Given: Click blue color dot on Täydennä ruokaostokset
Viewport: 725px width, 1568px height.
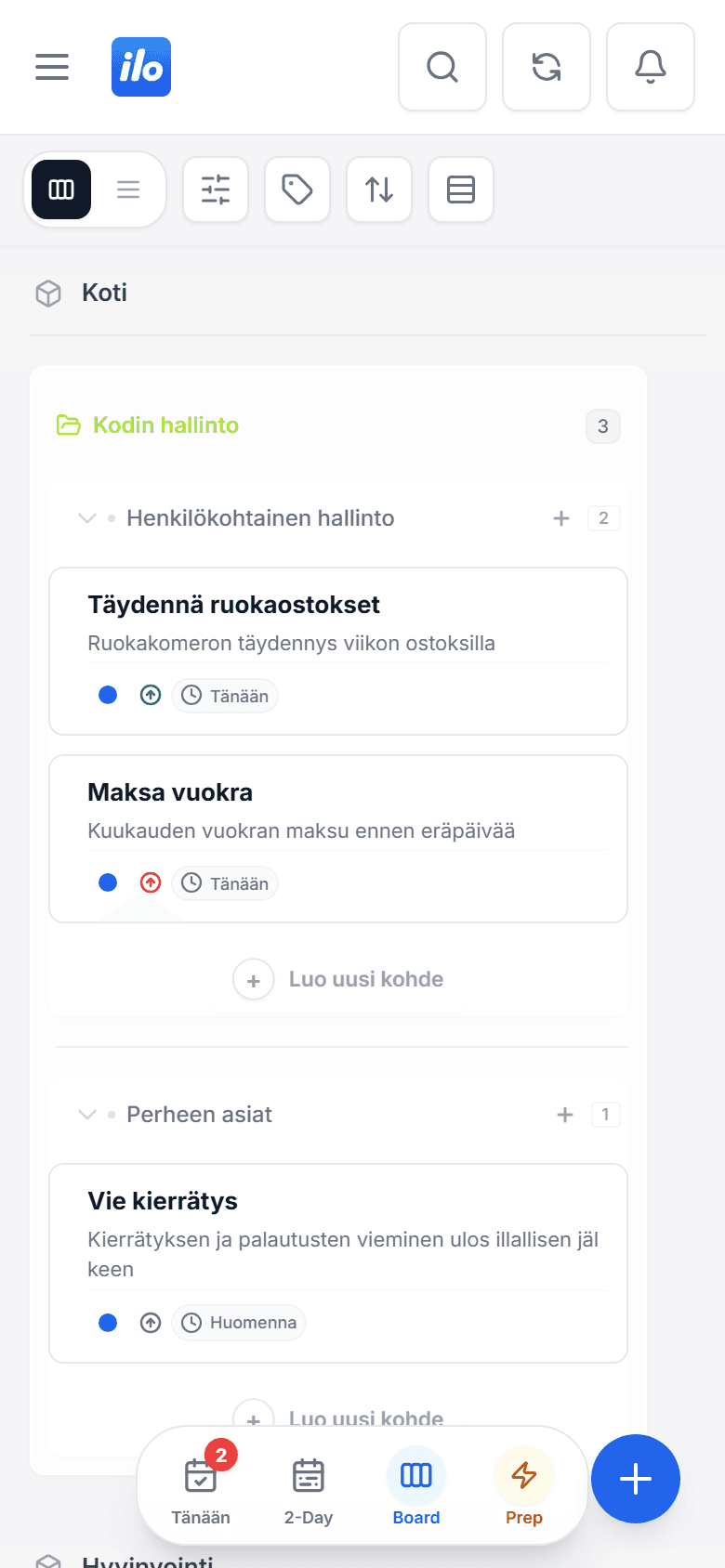Looking at the screenshot, I should tap(108, 695).
